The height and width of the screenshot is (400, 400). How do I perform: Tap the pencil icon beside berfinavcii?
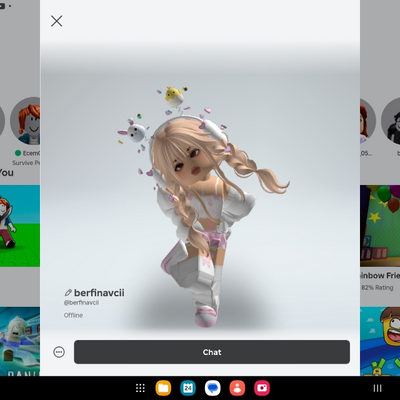click(x=68, y=293)
